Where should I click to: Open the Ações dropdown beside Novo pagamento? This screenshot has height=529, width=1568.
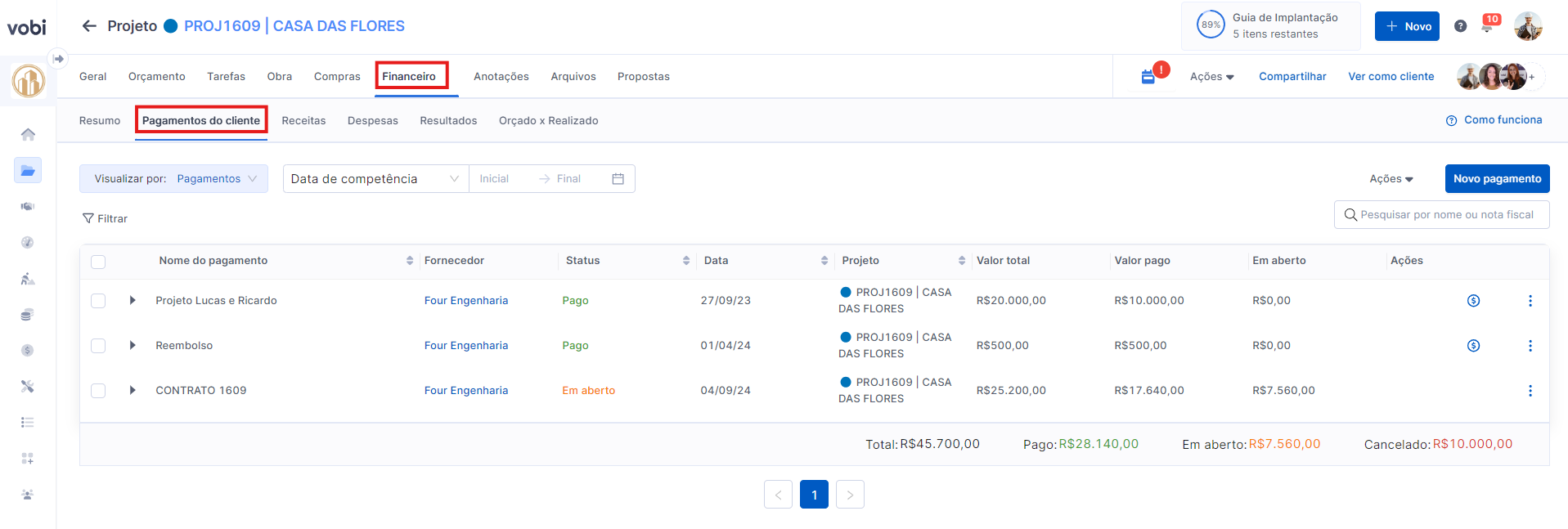[1391, 179]
